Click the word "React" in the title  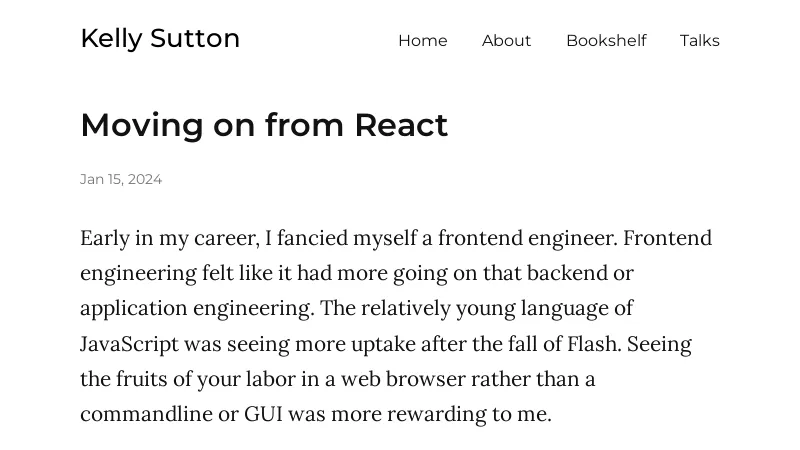point(401,125)
